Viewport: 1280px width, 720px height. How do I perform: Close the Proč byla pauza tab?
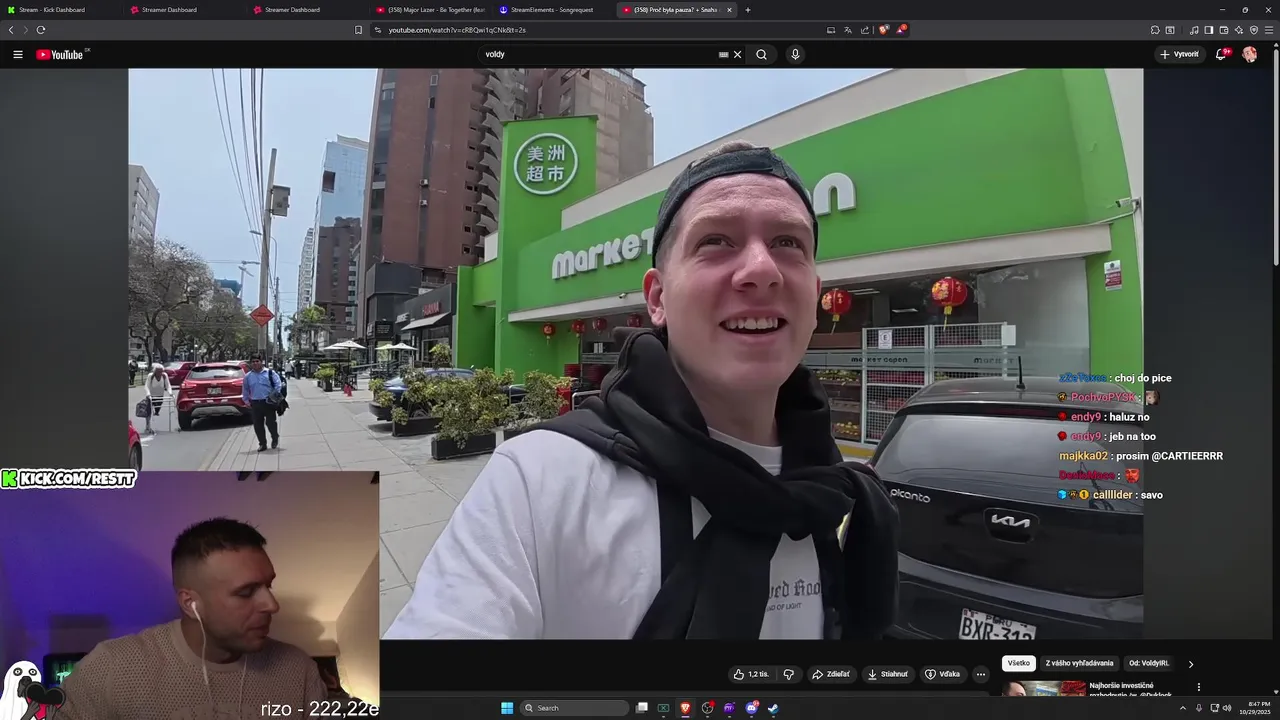tap(729, 10)
